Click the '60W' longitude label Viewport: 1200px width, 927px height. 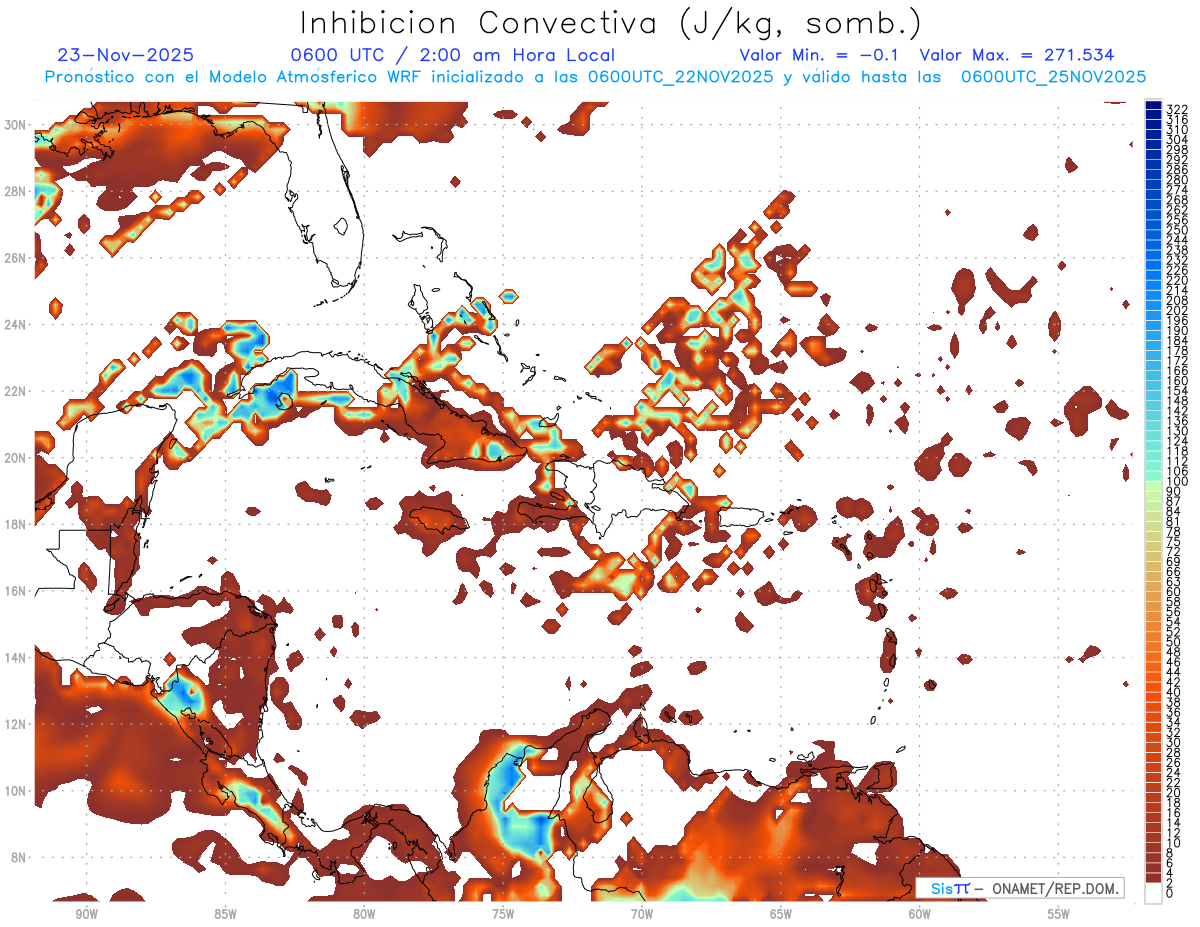pos(920,914)
